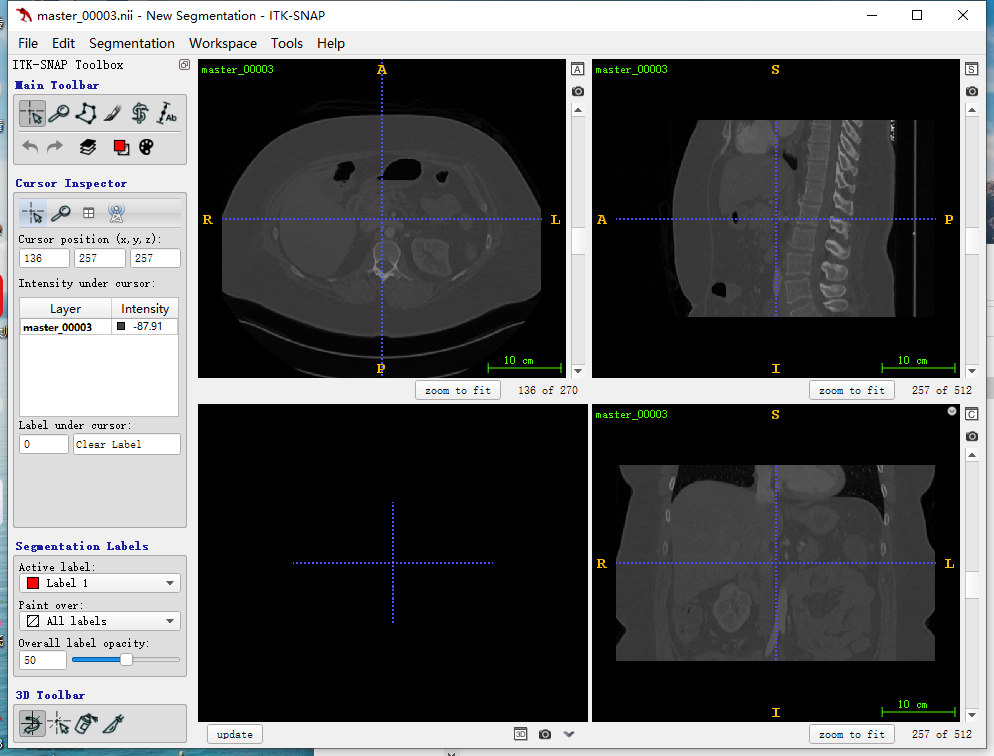This screenshot has width=994, height=756.
Task: Click the cursor z position field
Action: click(155, 258)
